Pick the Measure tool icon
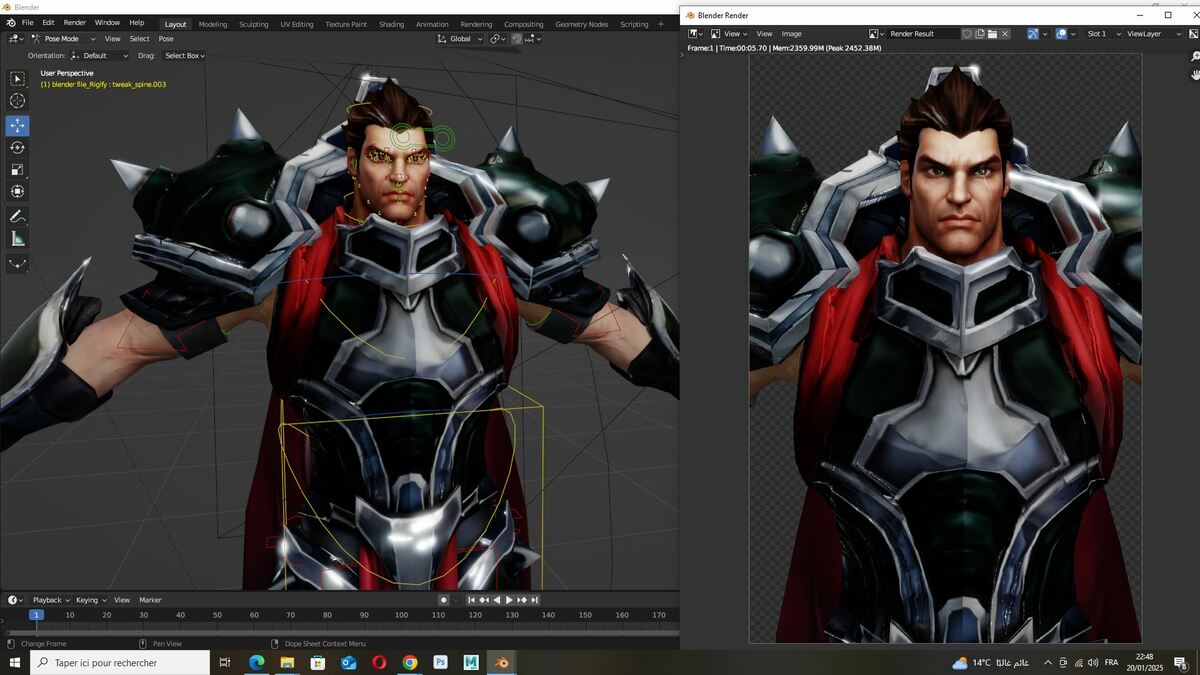Screen dimensions: 1200x675 coord(17,238)
